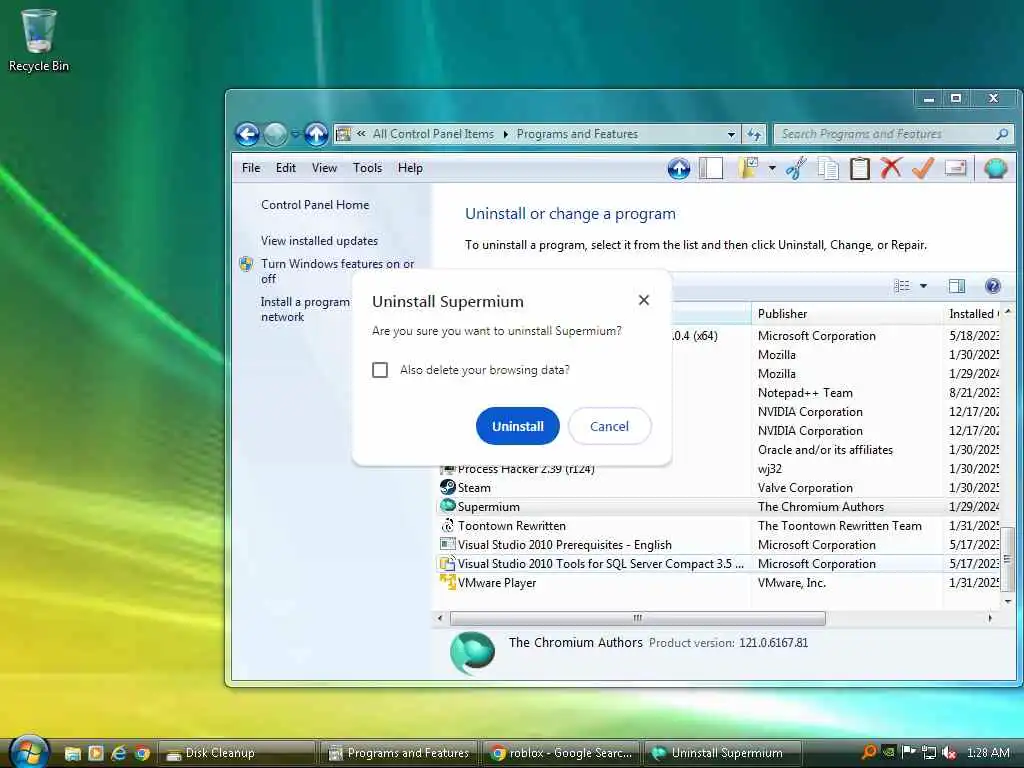Toggle the navigation pane toolbar icon
Viewport: 1024px width, 768px height.
pyautogui.click(x=711, y=169)
